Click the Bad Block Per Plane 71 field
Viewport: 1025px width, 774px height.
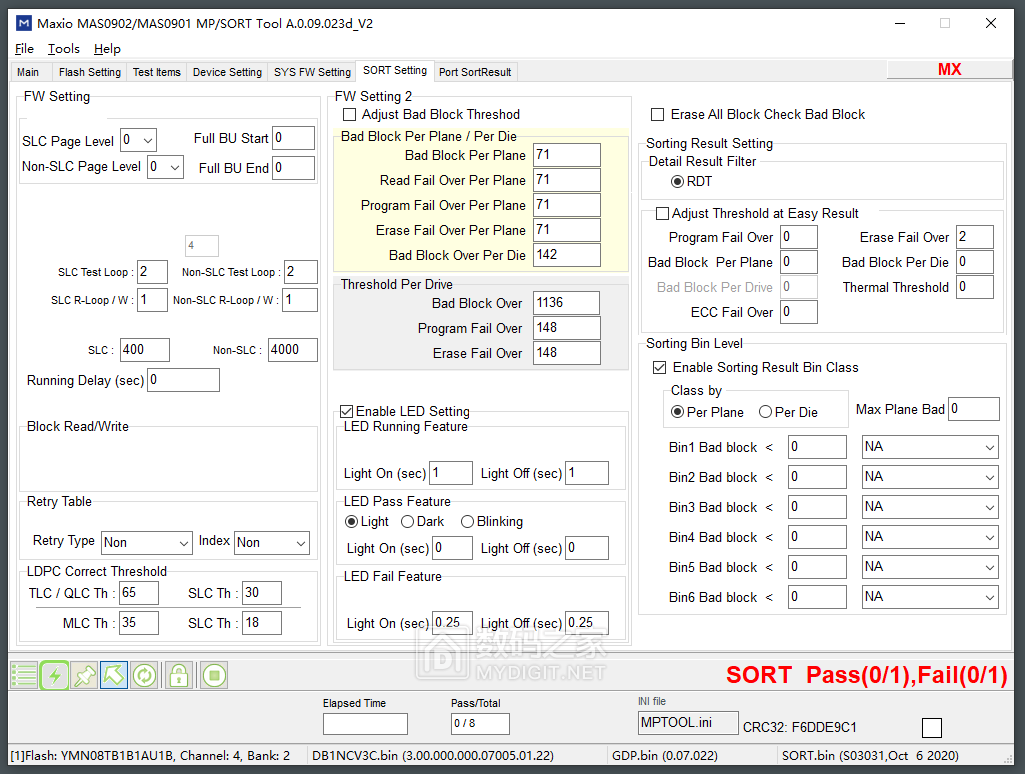tap(567, 155)
